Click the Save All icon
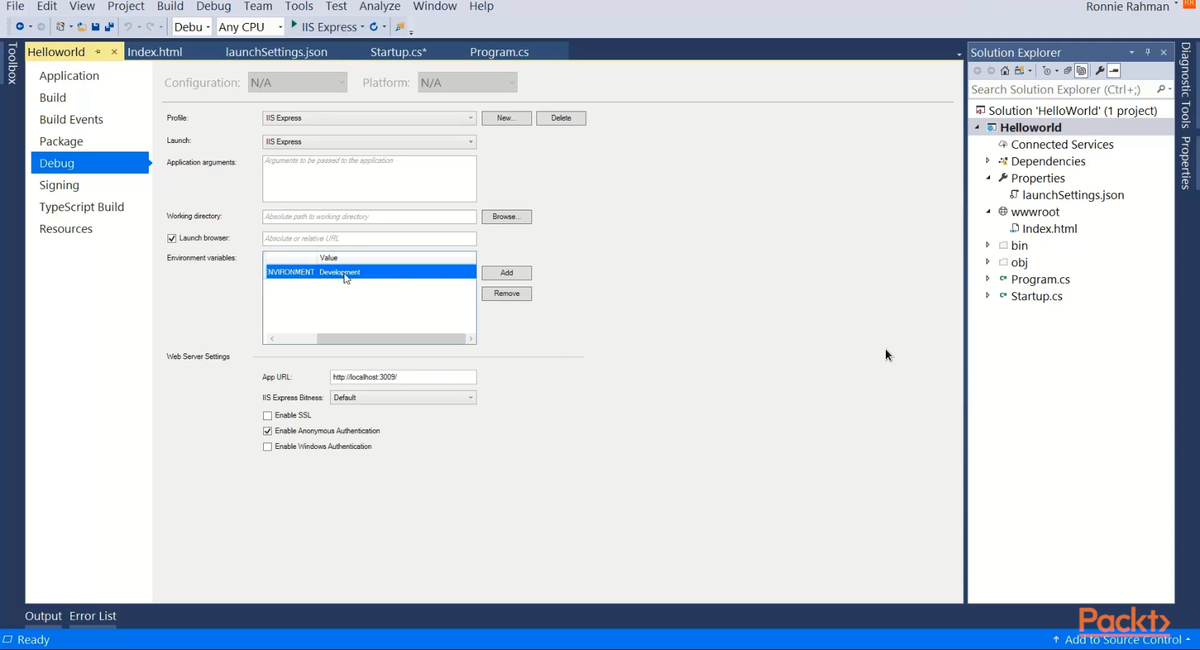Viewport: 1200px width, 650px height. tap(109, 27)
